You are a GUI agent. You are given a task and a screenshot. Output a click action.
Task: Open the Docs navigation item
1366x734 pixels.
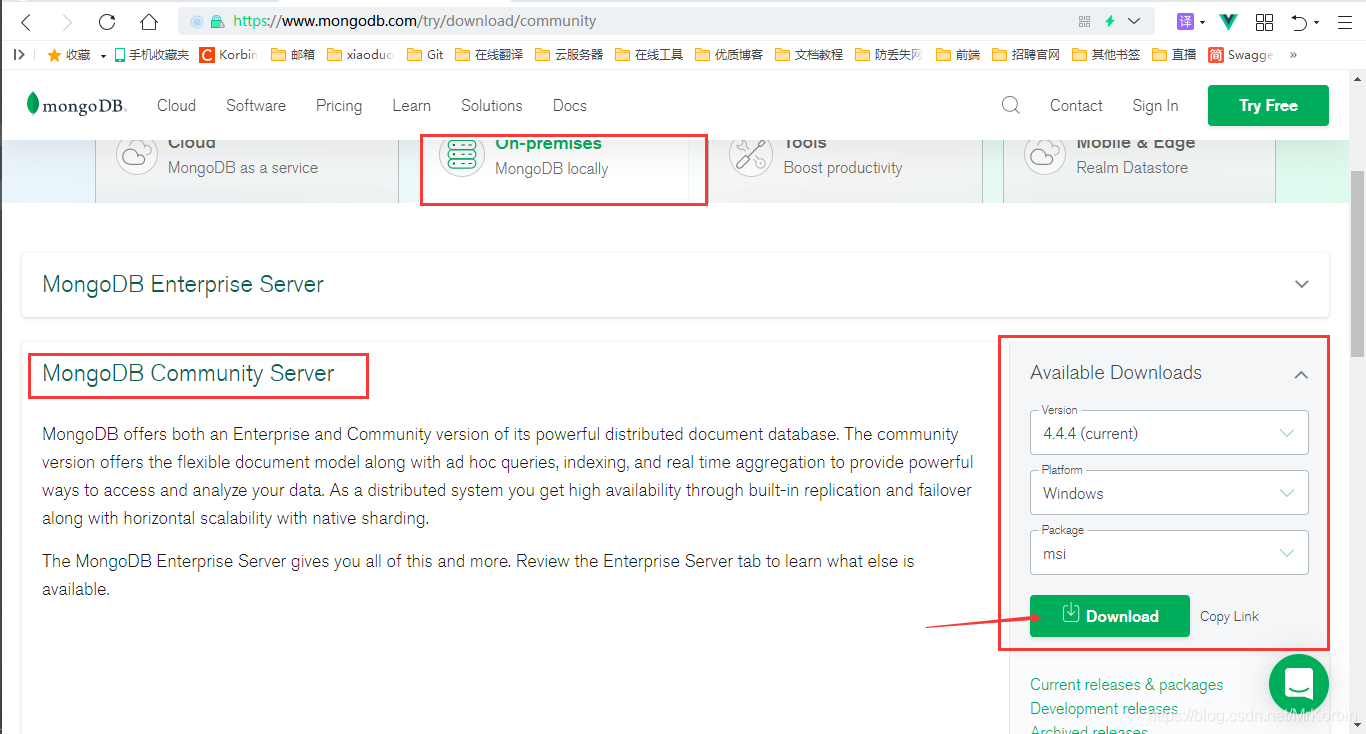[570, 105]
